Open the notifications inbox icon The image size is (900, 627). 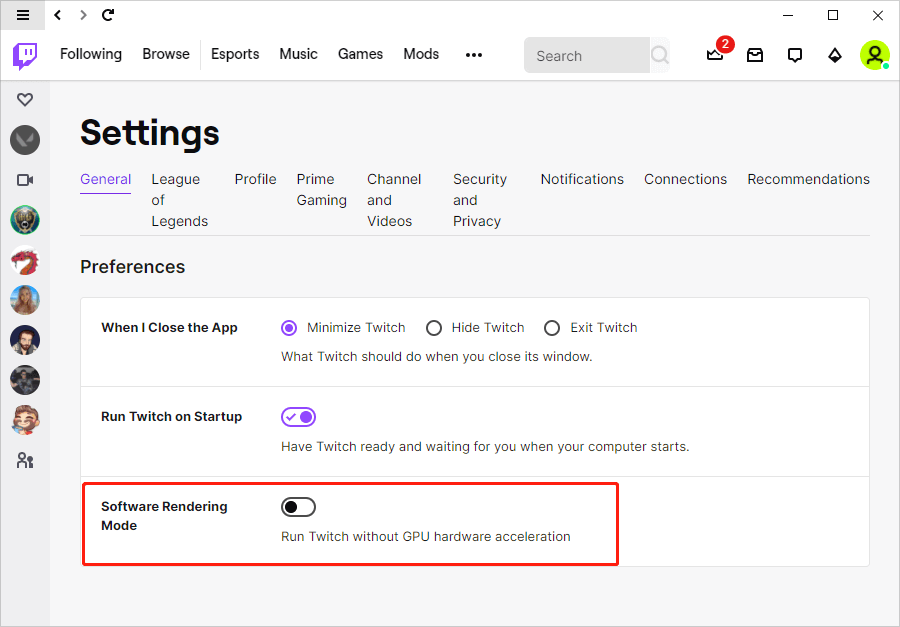coord(755,55)
